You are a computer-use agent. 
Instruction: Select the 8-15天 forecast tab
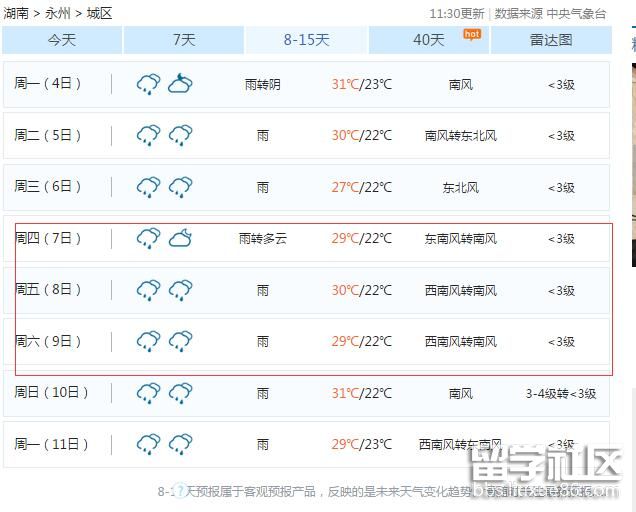point(306,40)
